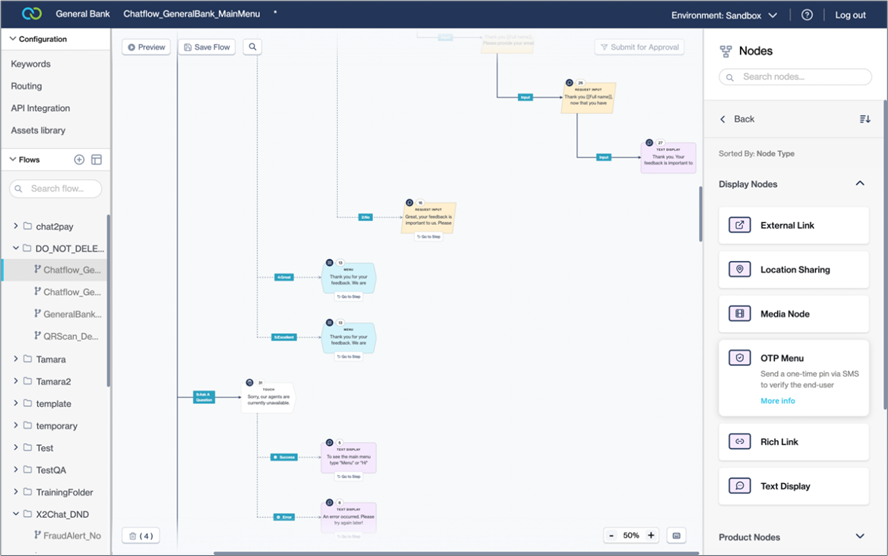
Task: Open the flow layout view icon beside Flows
Action: [x=97, y=160]
